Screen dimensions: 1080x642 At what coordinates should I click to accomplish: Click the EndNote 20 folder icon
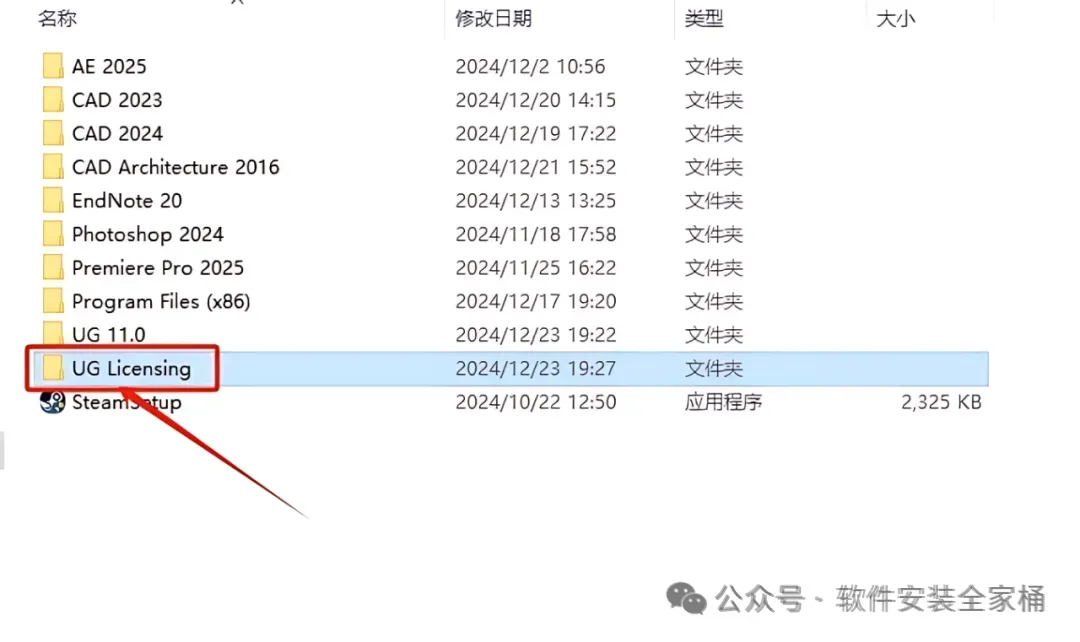[52, 200]
